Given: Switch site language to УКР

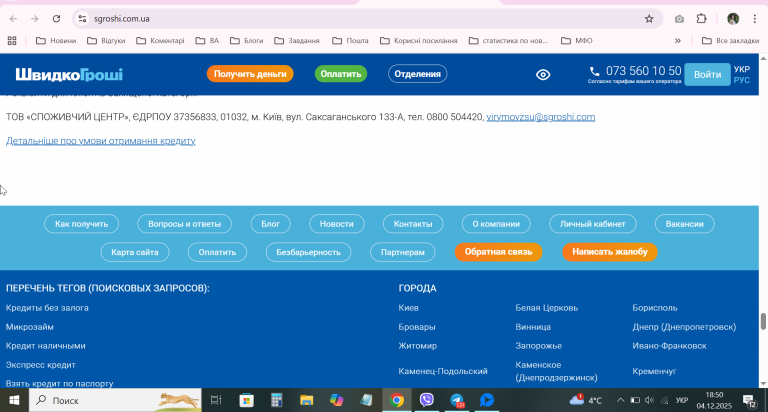Looking at the screenshot, I should 742,70.
